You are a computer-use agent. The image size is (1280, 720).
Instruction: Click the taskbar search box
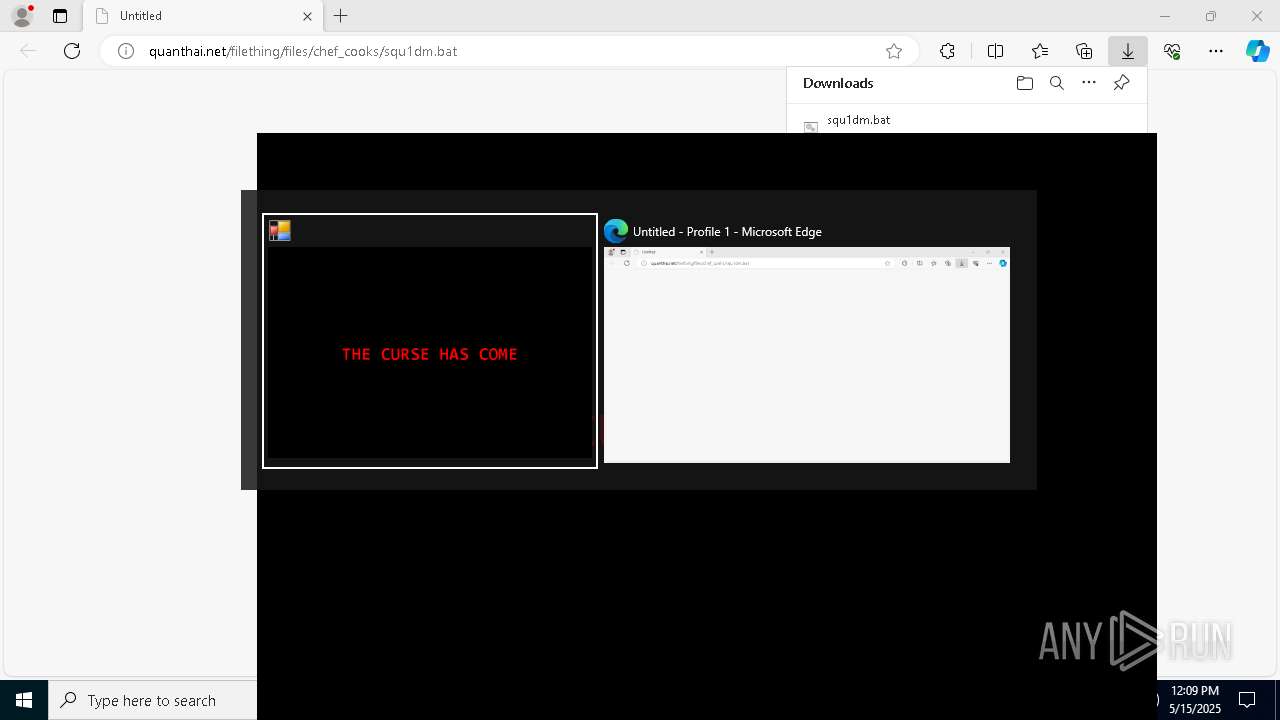(x=152, y=700)
